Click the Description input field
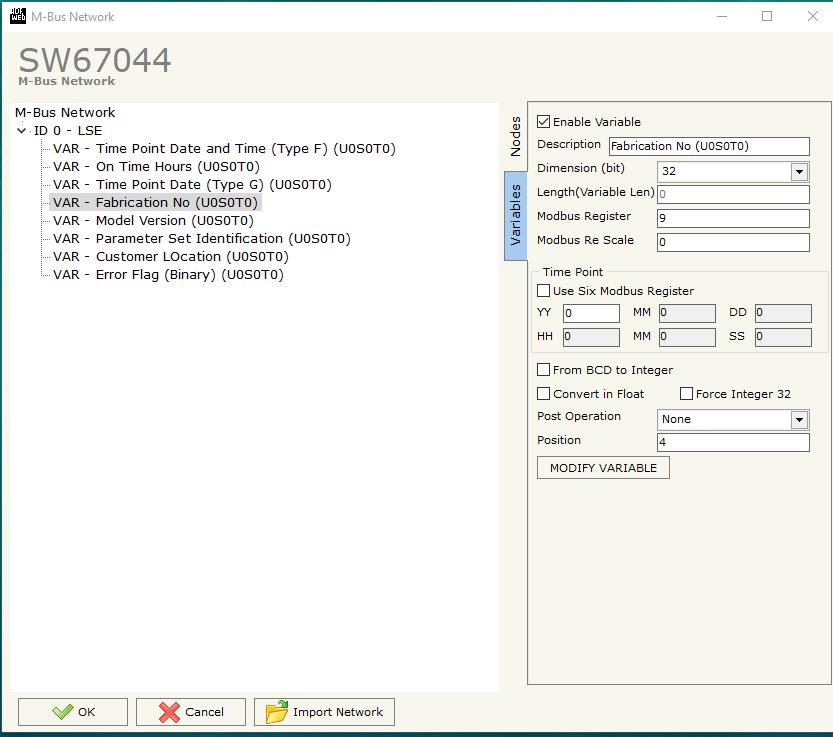Image resolution: width=833 pixels, height=737 pixels. pyautogui.click(x=709, y=146)
